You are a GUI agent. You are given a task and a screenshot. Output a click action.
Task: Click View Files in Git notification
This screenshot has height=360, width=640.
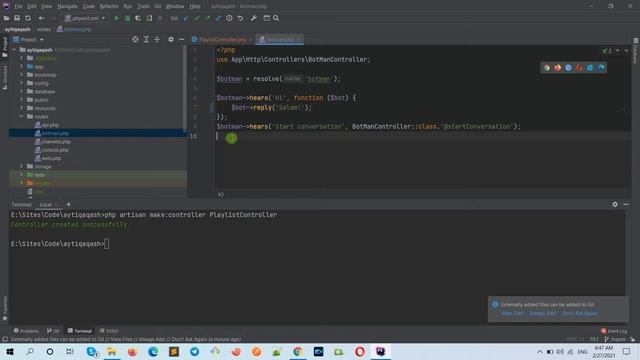[512, 313]
